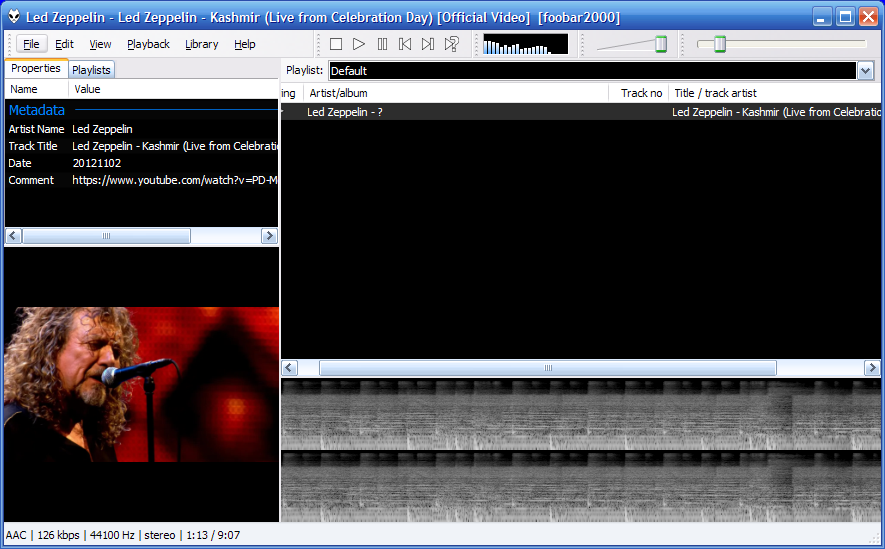Adjust the volume slider knob

(x=661, y=44)
